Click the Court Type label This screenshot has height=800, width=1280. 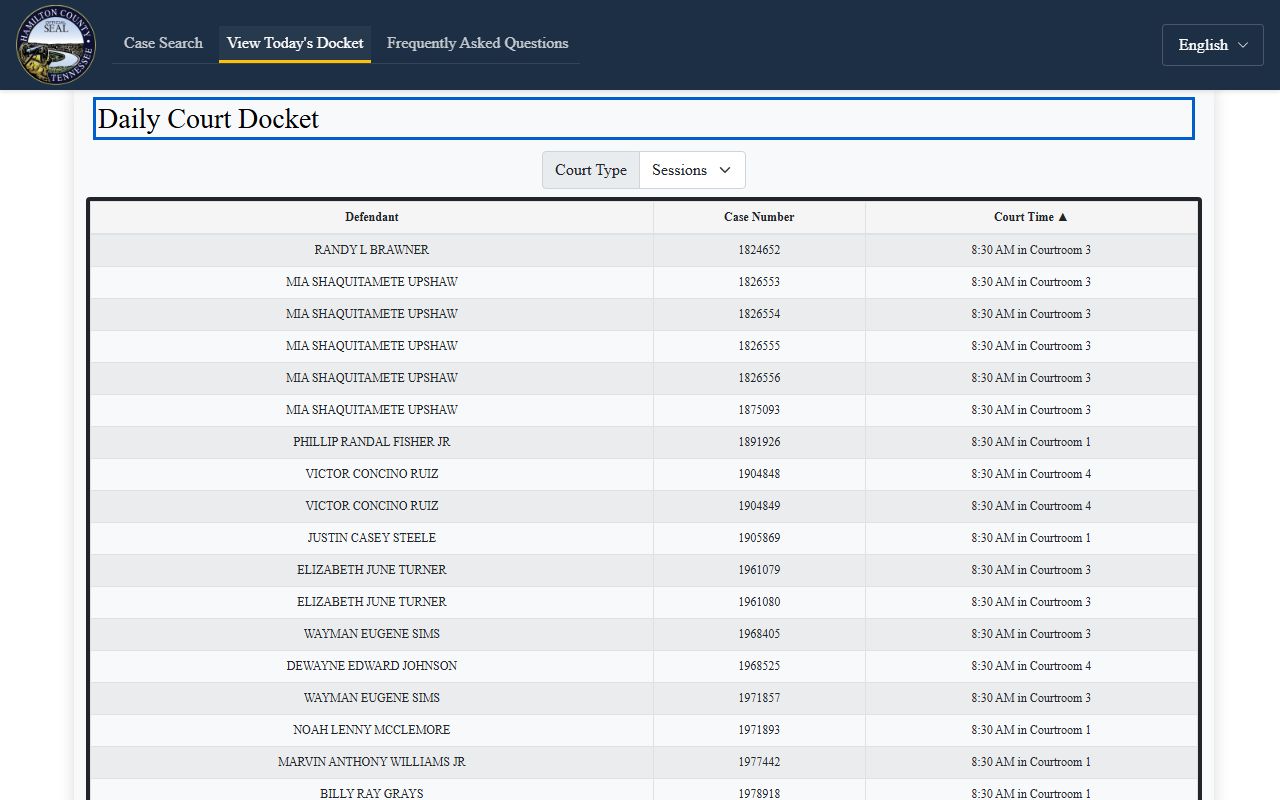(591, 170)
